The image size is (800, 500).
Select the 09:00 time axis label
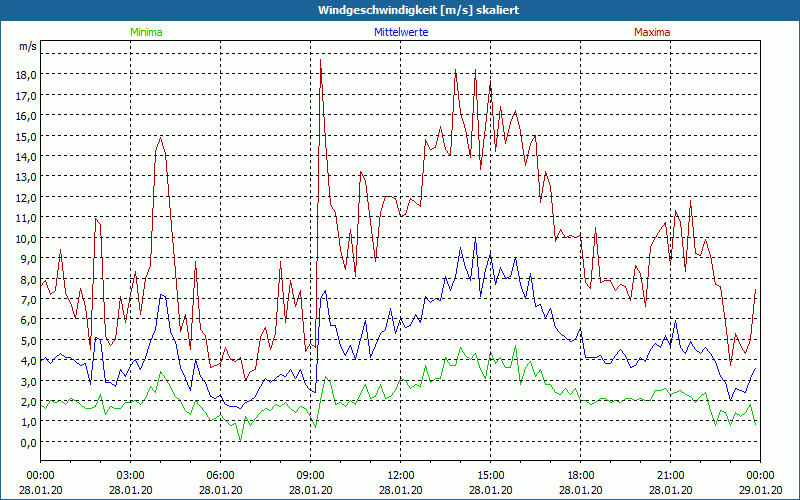pos(310,475)
